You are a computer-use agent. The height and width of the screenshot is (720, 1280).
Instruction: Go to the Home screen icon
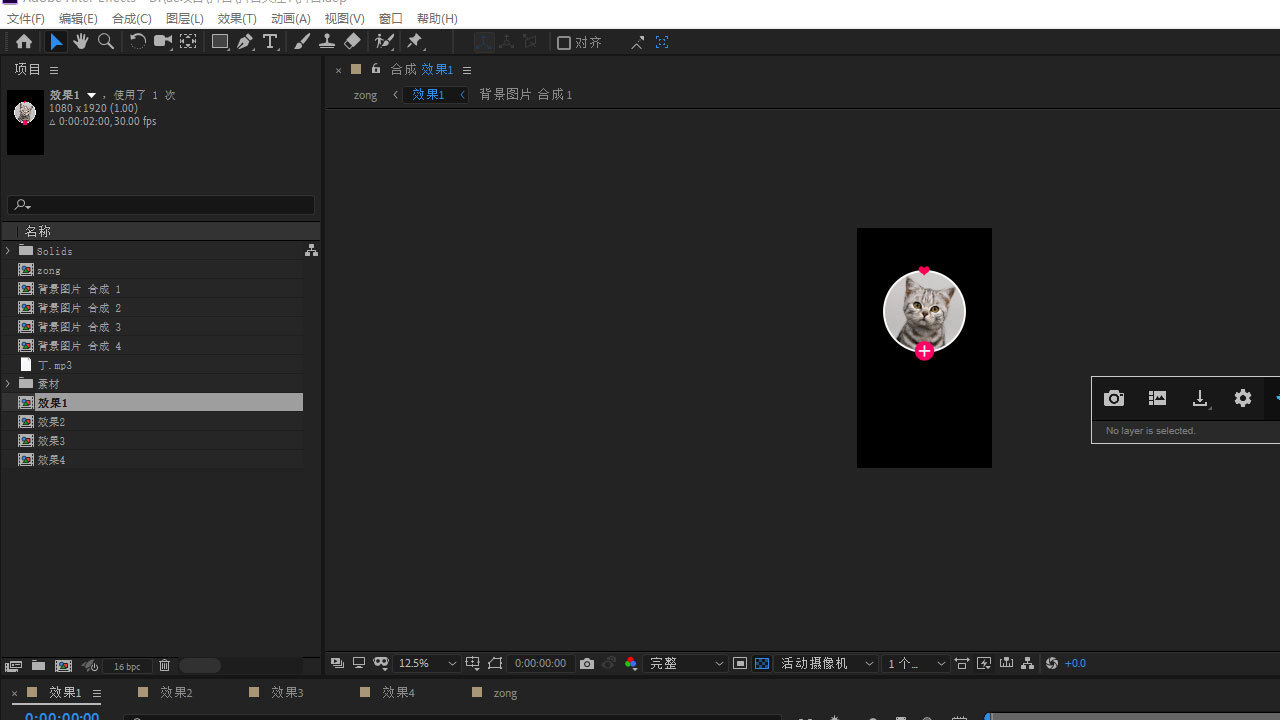point(24,42)
